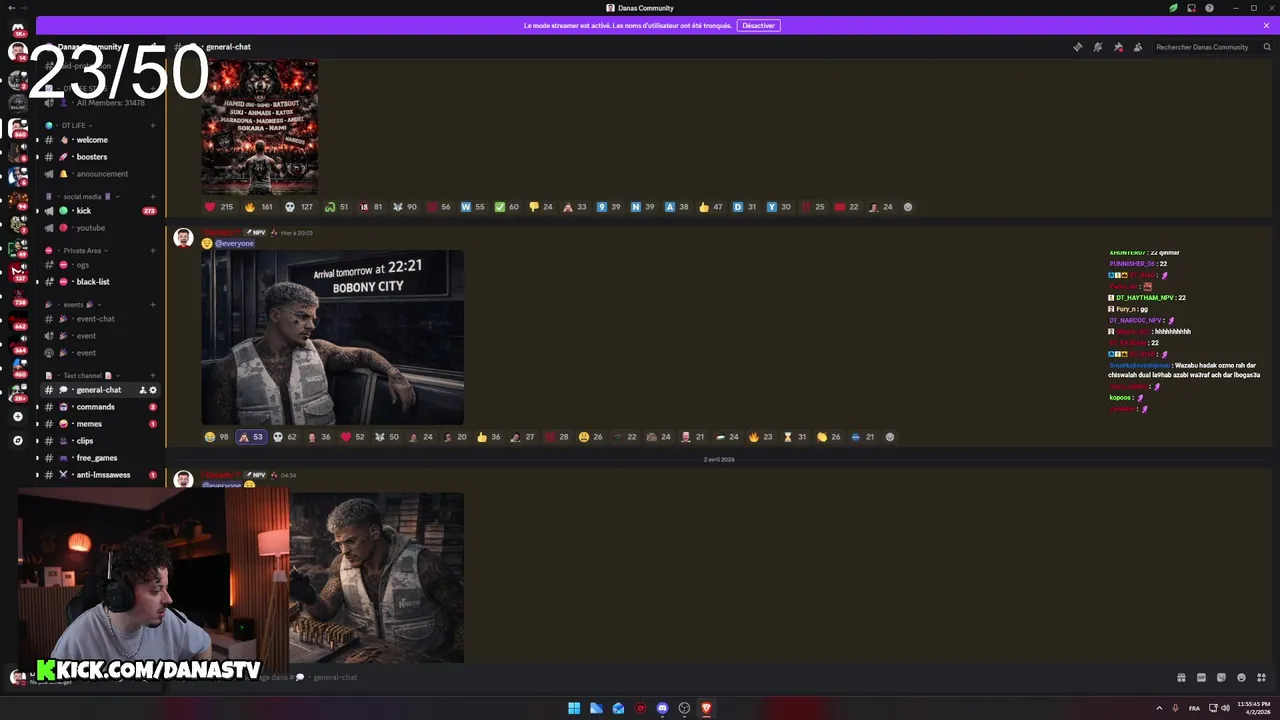The image size is (1280, 720).
Task: Click general-chat invite people icon
Action: [x=143, y=390]
